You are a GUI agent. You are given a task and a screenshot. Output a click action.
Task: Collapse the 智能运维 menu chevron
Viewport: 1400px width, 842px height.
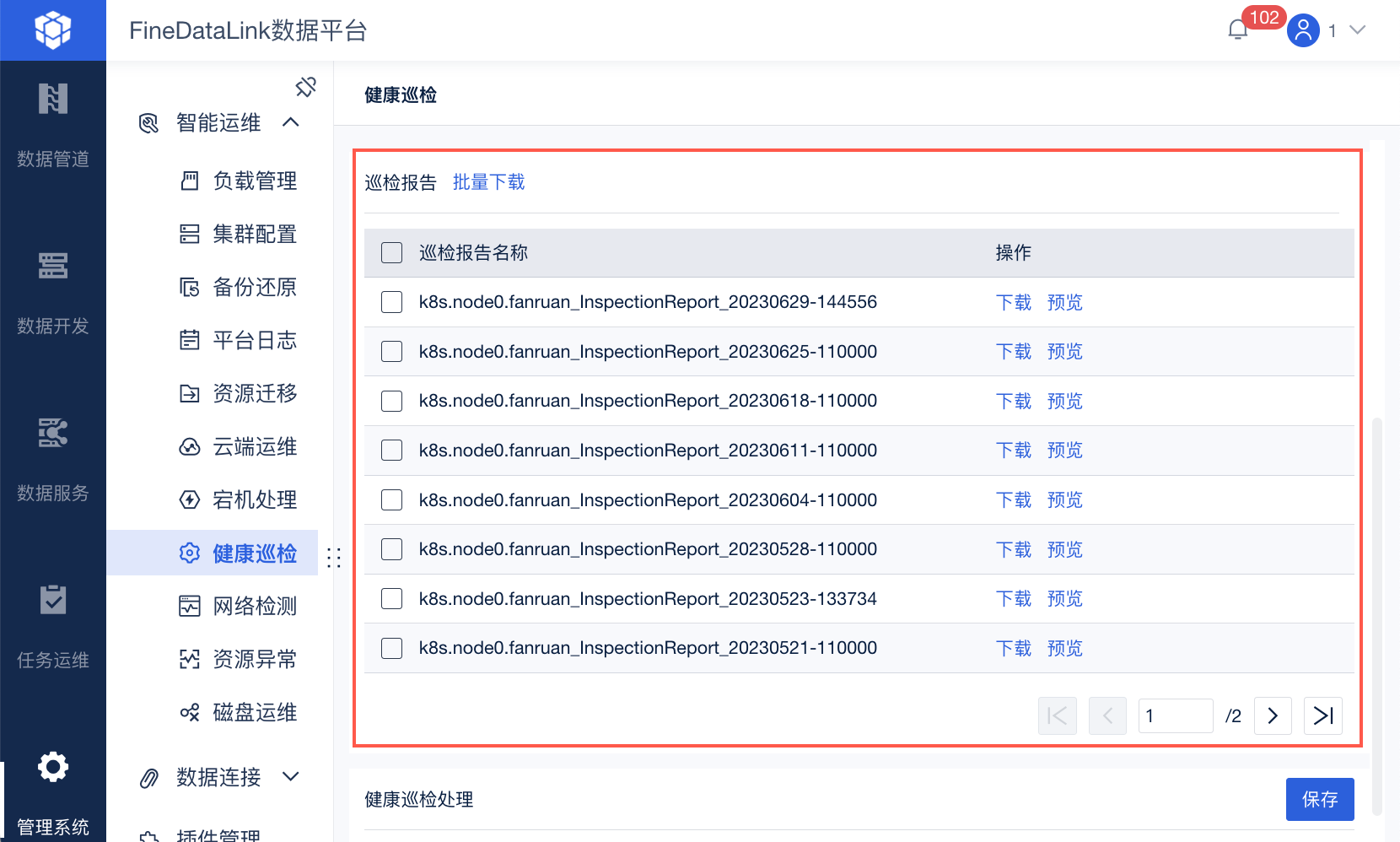click(291, 122)
